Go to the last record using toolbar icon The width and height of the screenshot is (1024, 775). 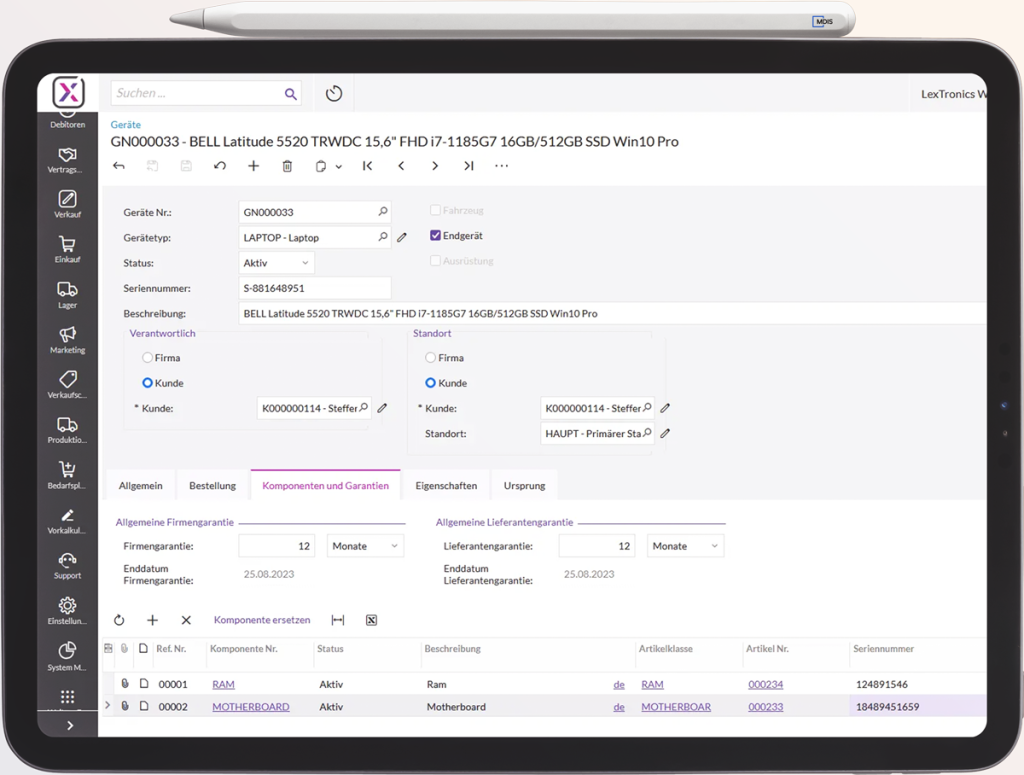click(x=468, y=166)
